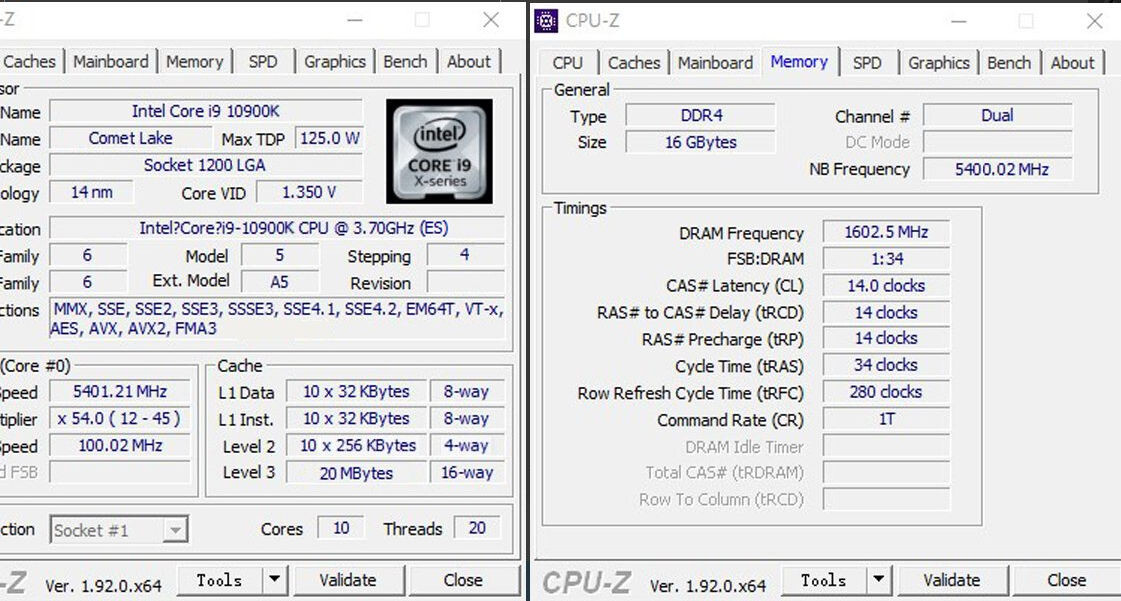Image resolution: width=1121 pixels, height=601 pixels.
Task: Open the SPD tab in the right CPU-Z window
Action: tap(866, 63)
